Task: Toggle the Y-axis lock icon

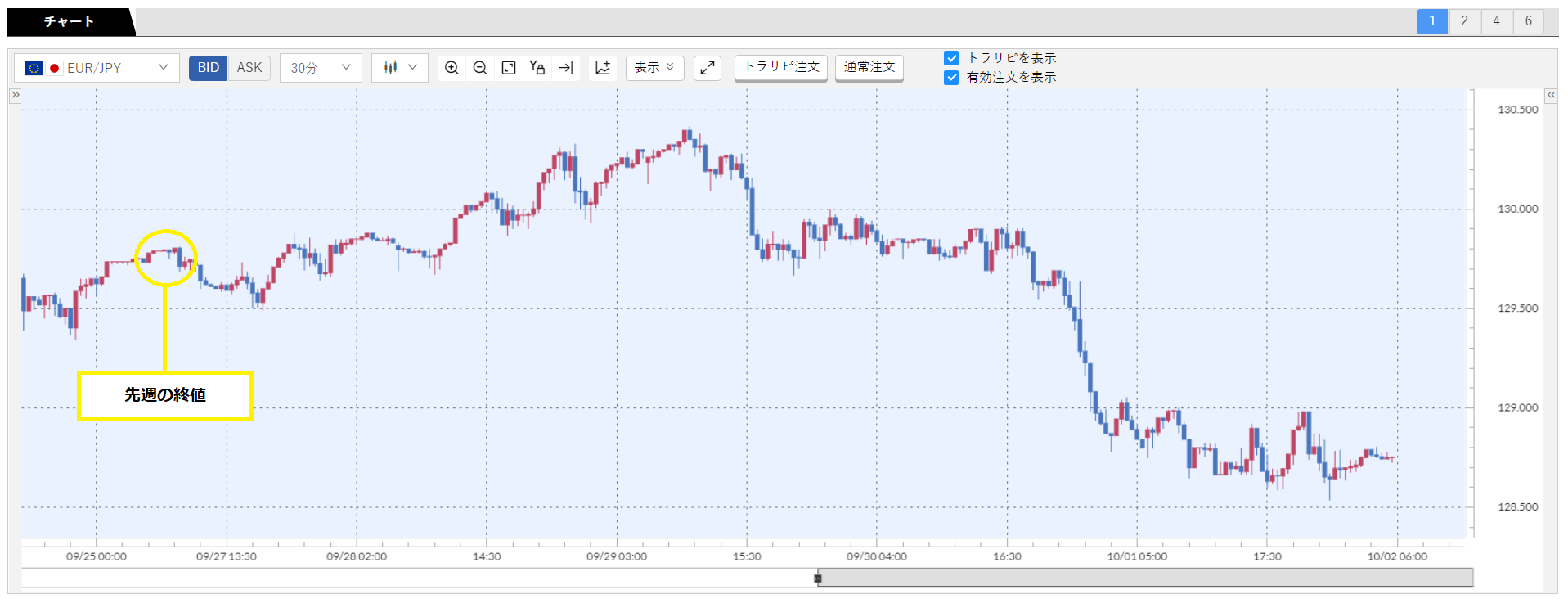Action: coord(537,68)
